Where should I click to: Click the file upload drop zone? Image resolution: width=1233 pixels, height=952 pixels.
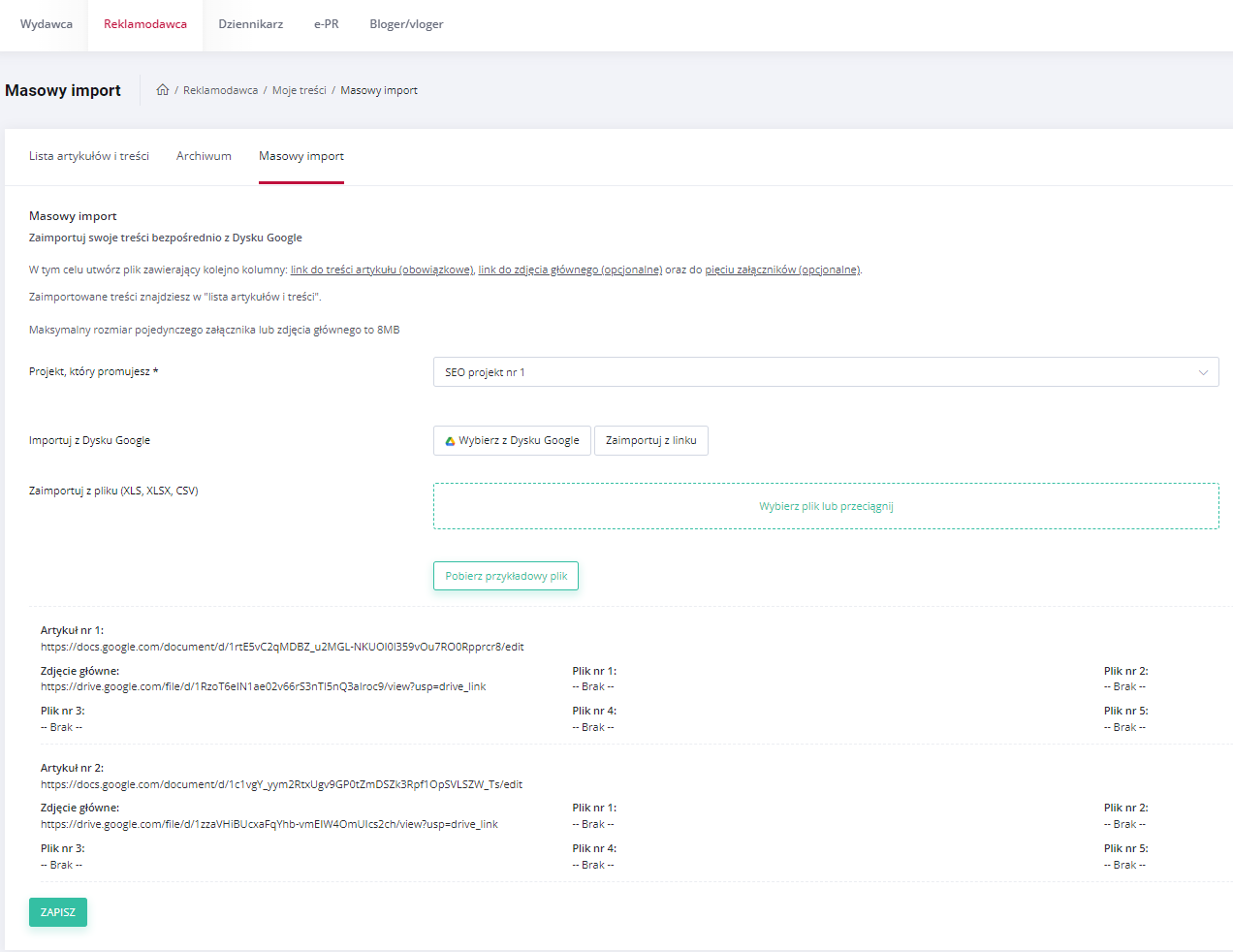coord(826,506)
